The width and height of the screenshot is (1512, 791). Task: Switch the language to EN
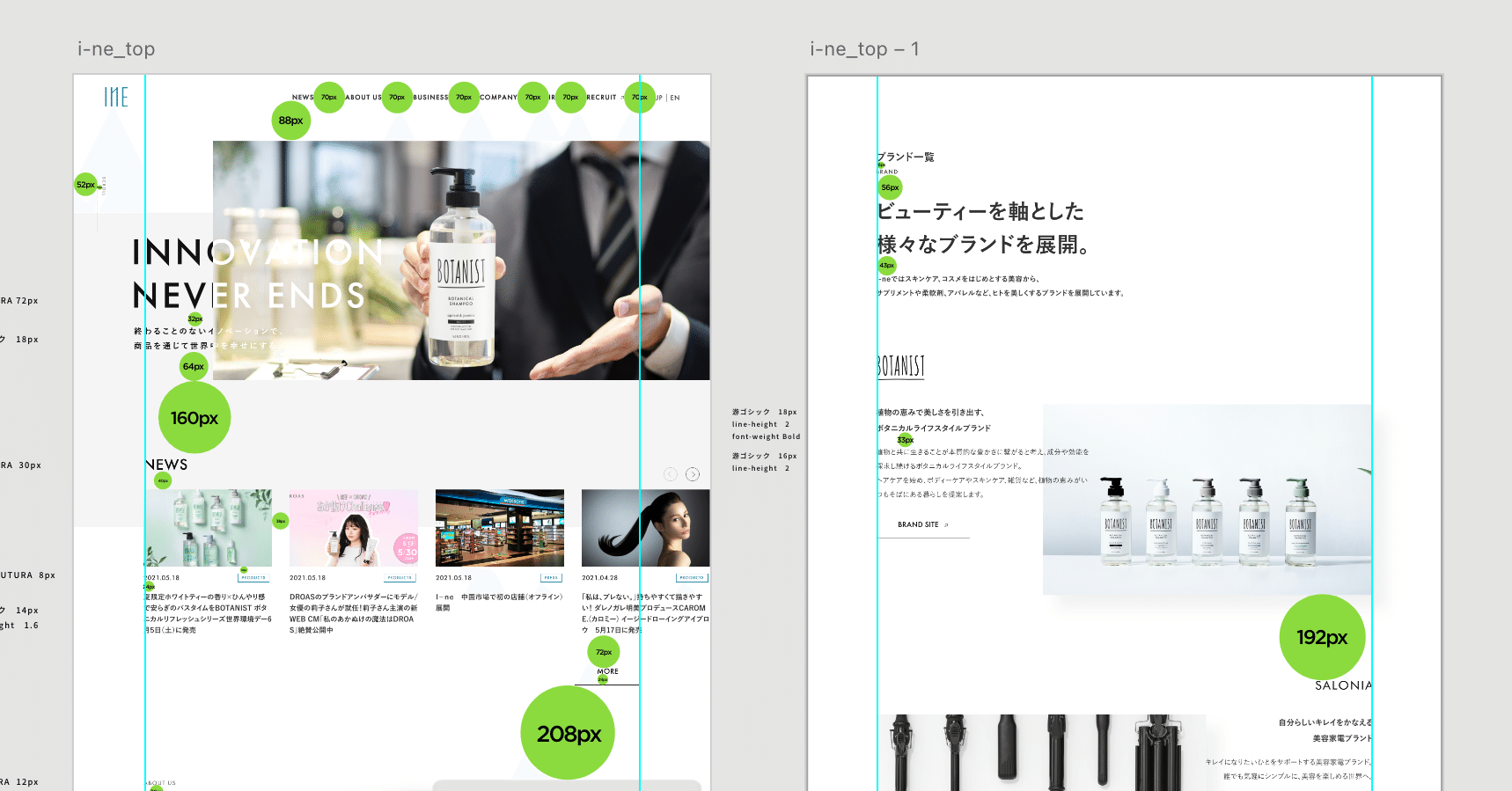click(x=675, y=98)
